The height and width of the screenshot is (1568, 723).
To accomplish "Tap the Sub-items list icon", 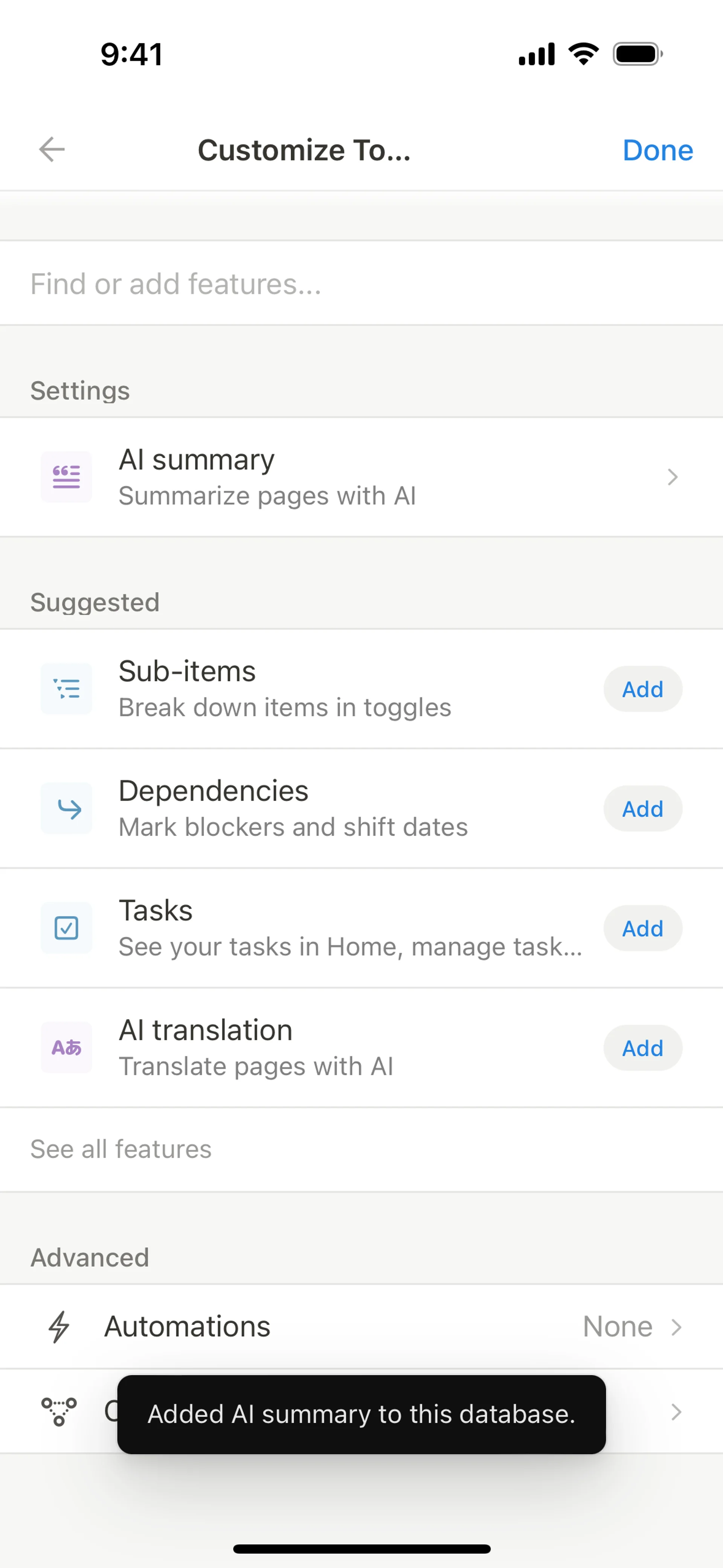I will [x=66, y=688].
